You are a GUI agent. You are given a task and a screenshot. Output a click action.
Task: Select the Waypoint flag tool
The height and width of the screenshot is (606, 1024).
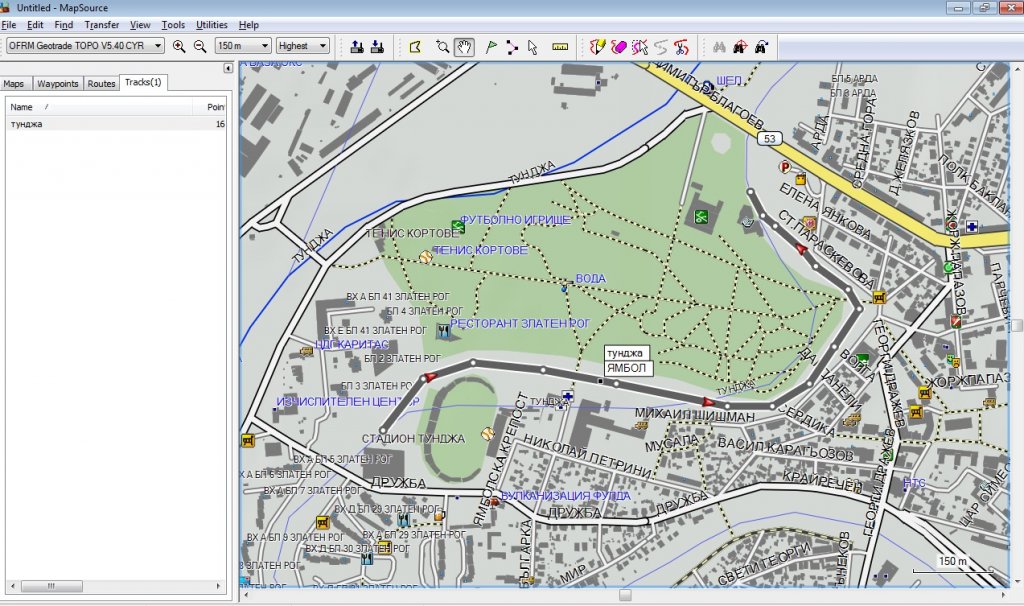pyautogui.click(x=491, y=46)
